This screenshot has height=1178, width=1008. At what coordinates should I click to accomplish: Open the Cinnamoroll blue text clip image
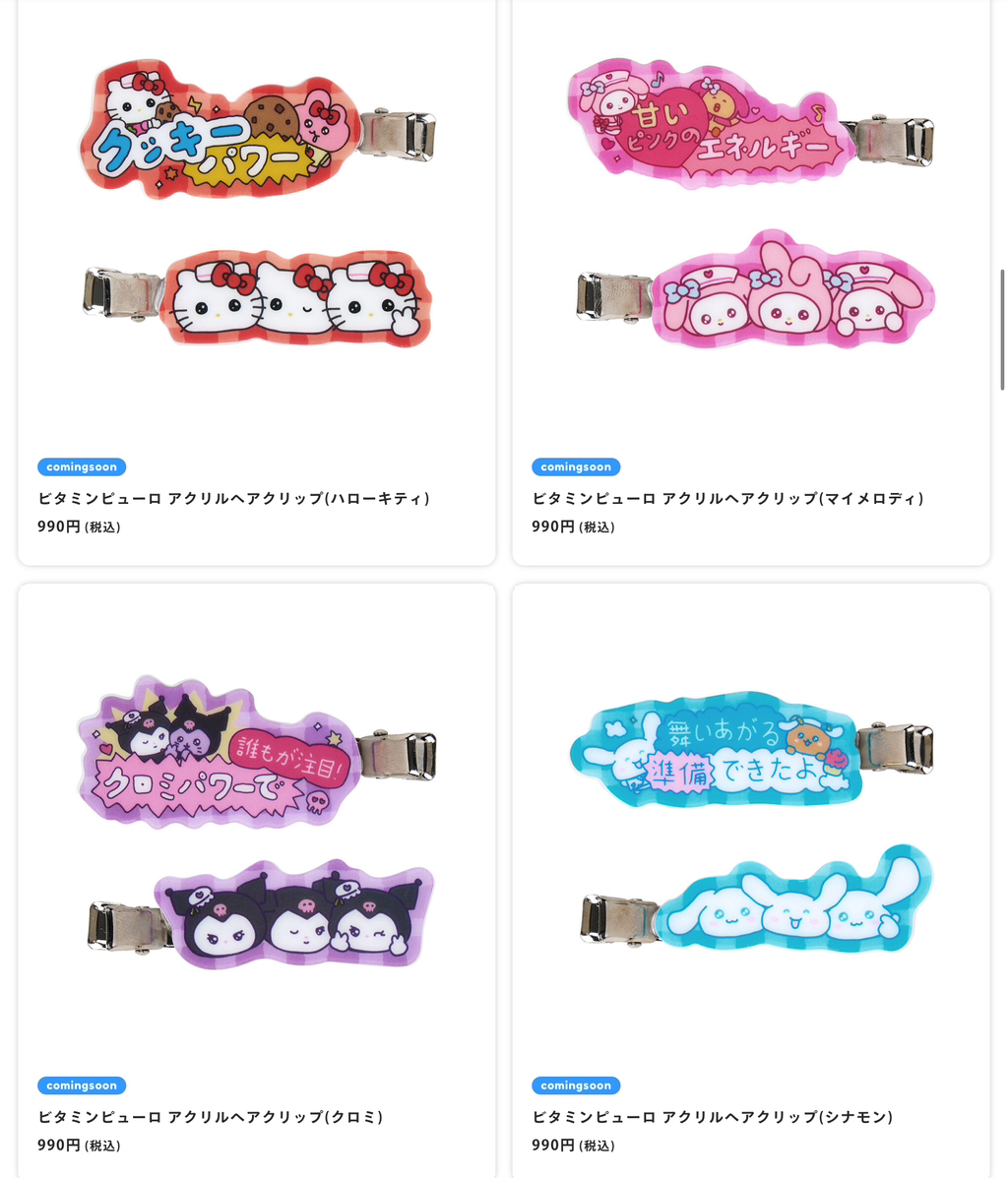coord(750,749)
